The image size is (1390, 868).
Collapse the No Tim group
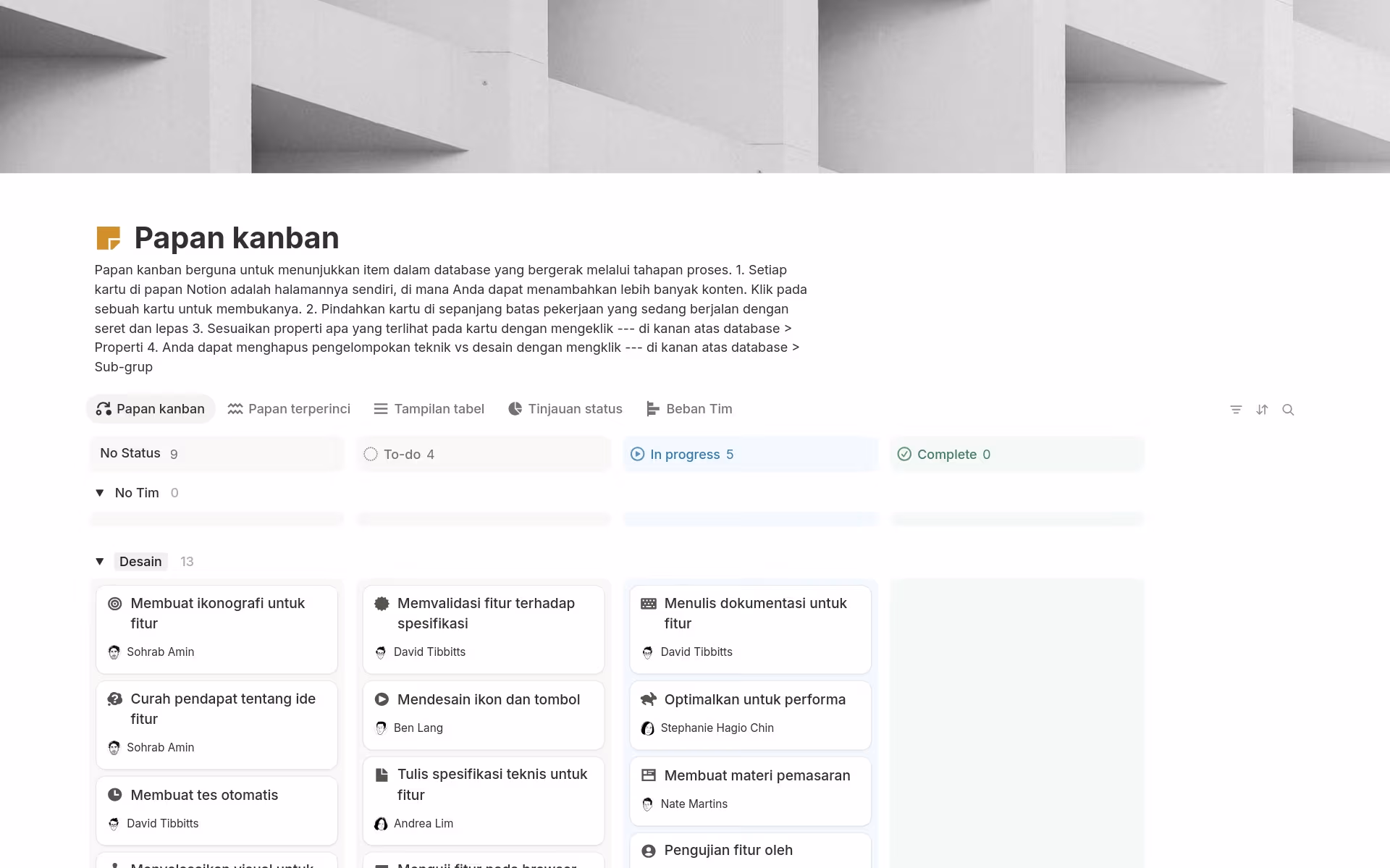click(x=100, y=493)
